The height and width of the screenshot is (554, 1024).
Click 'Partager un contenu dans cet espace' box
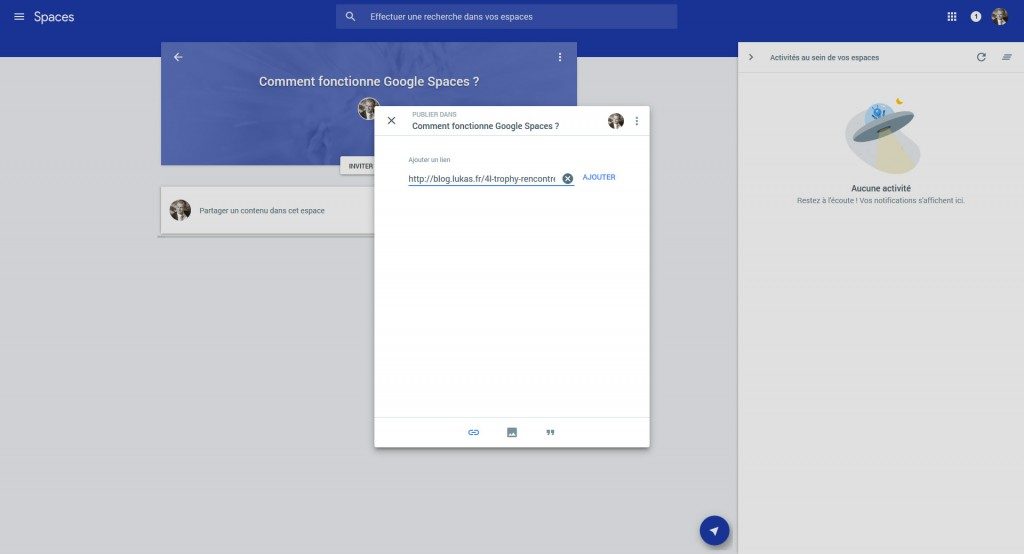268,210
